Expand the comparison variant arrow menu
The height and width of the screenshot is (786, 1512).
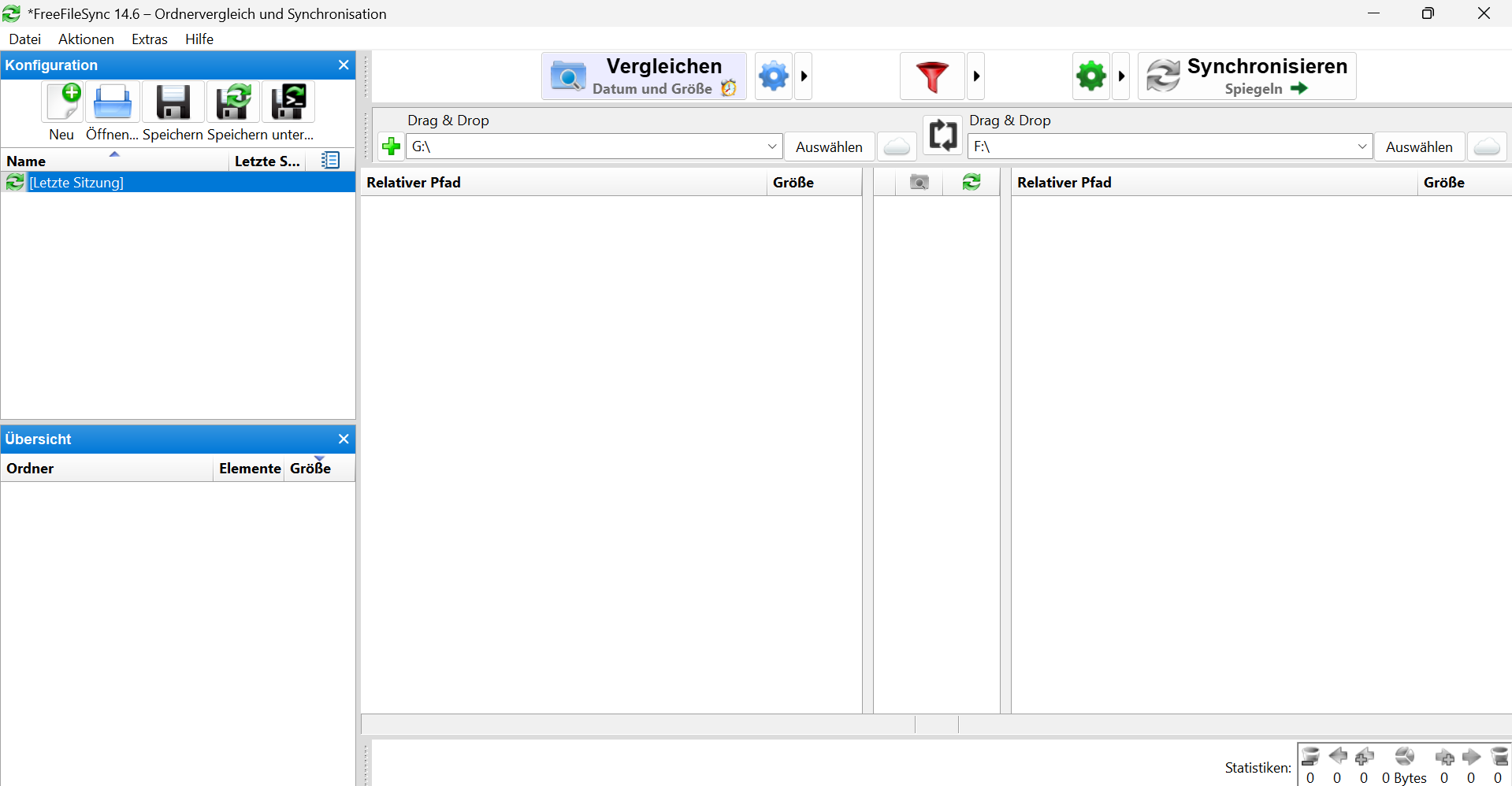pos(804,76)
